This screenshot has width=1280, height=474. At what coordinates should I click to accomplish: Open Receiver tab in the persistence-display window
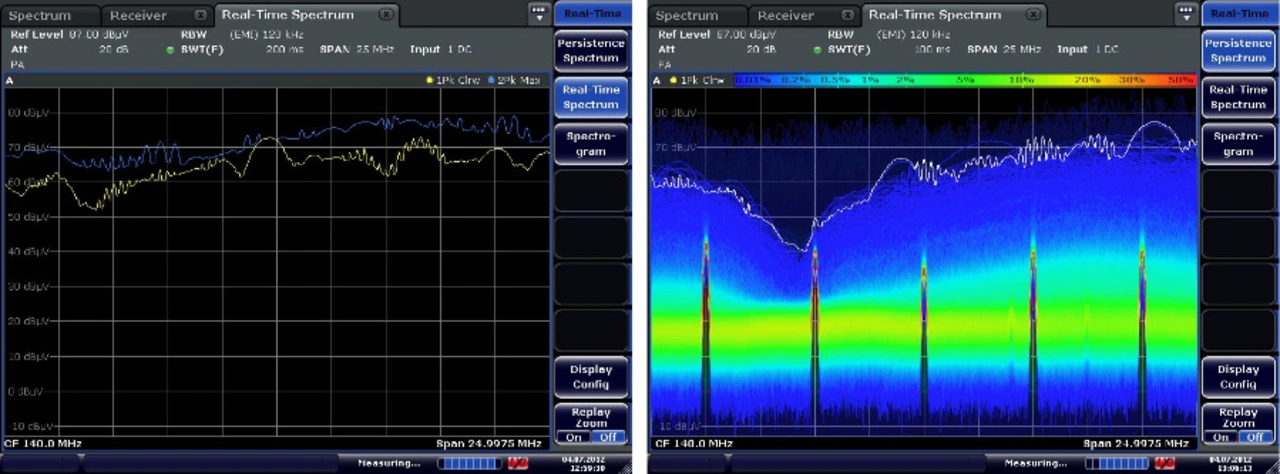pyautogui.click(x=785, y=16)
